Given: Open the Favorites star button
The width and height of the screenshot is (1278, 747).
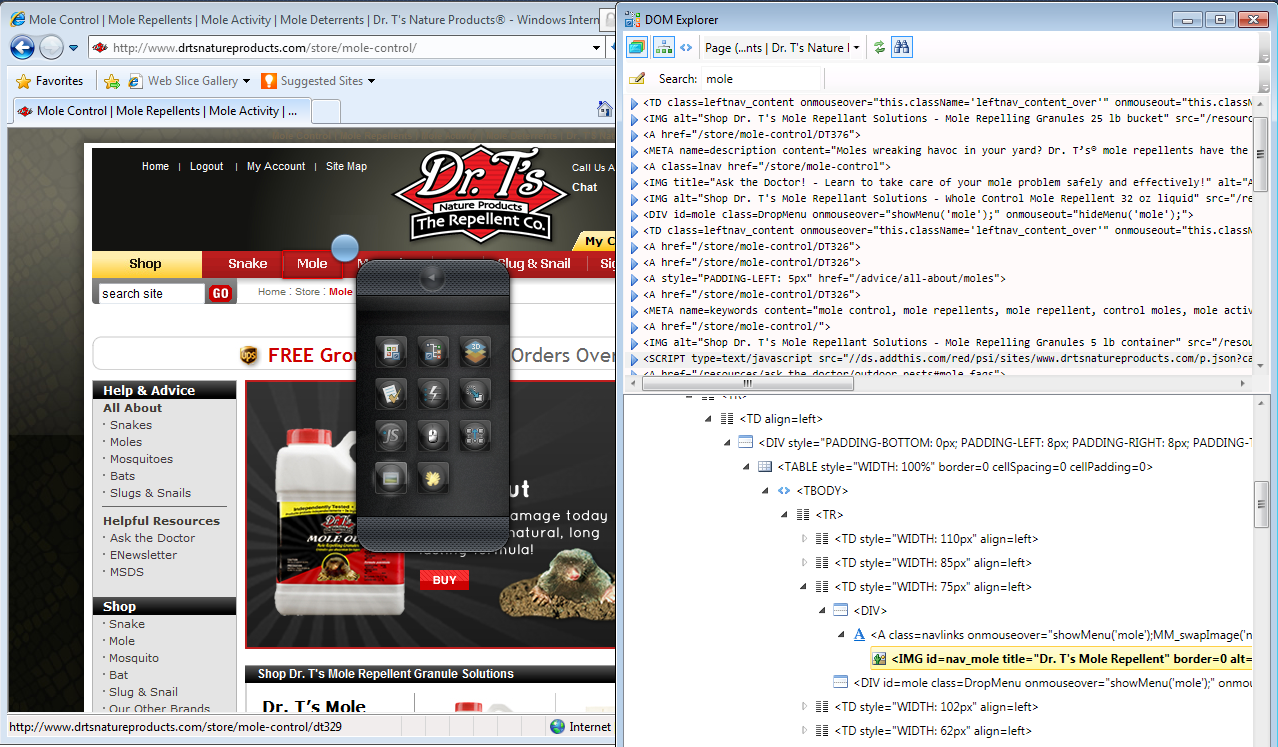Looking at the screenshot, I should (50, 81).
